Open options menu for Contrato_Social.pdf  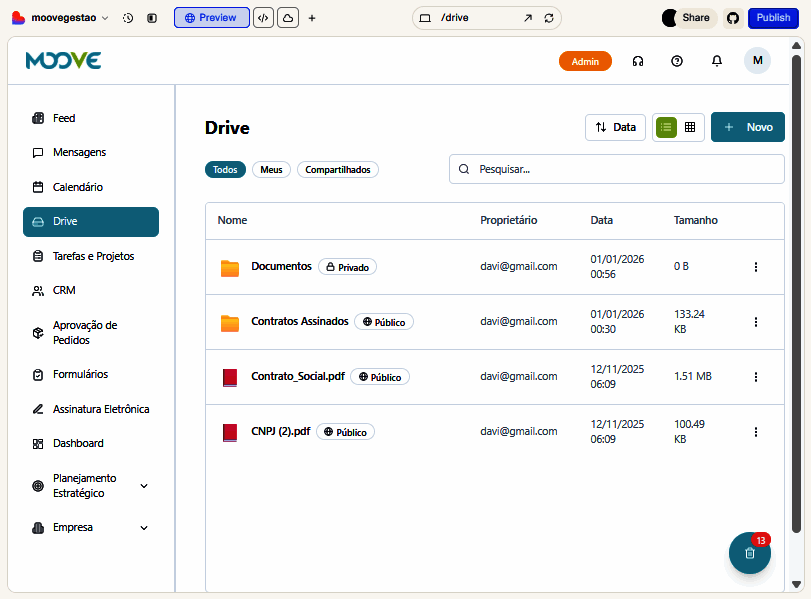(756, 377)
